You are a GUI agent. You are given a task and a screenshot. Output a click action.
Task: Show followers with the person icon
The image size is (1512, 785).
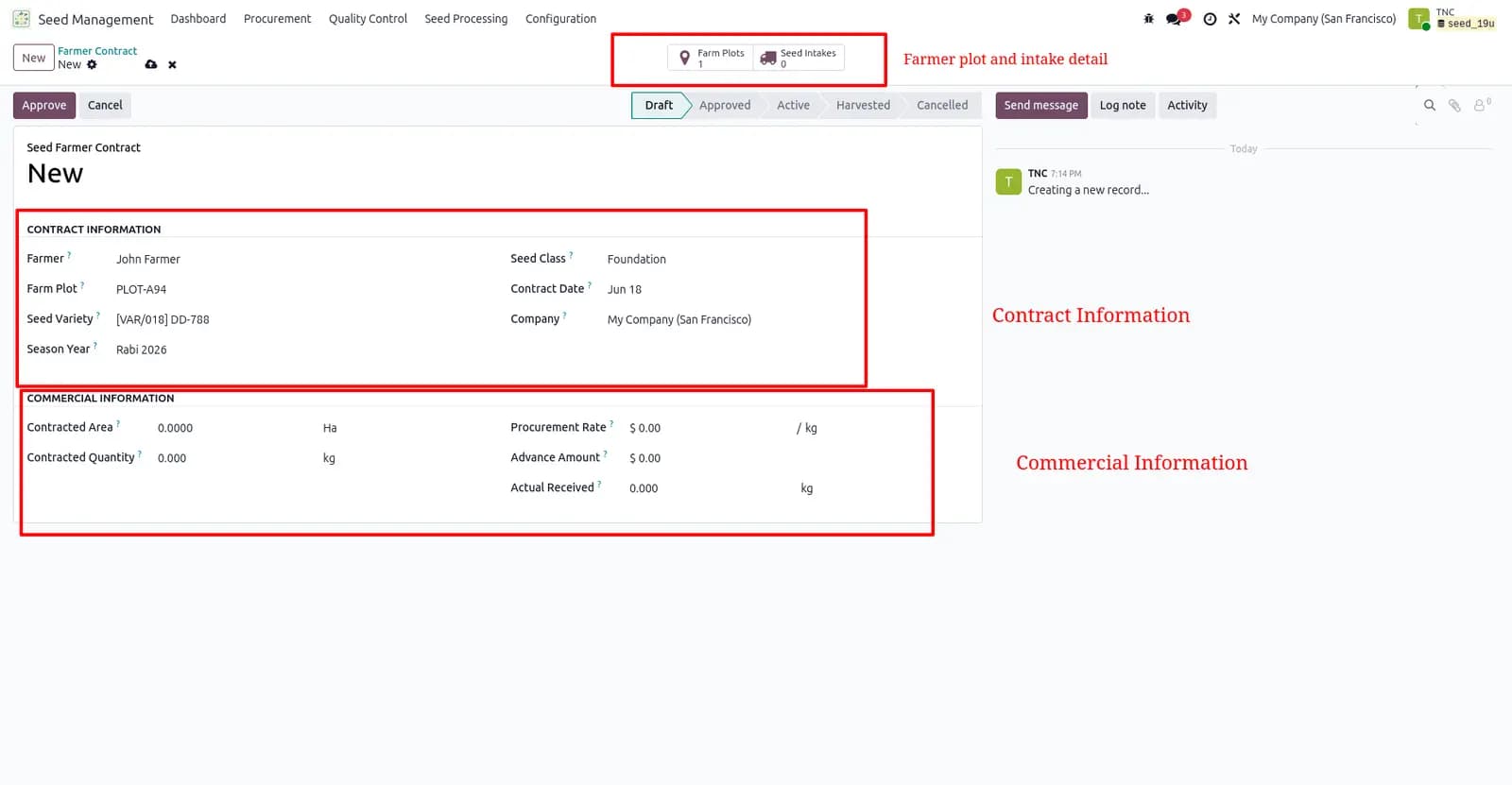[1481, 105]
